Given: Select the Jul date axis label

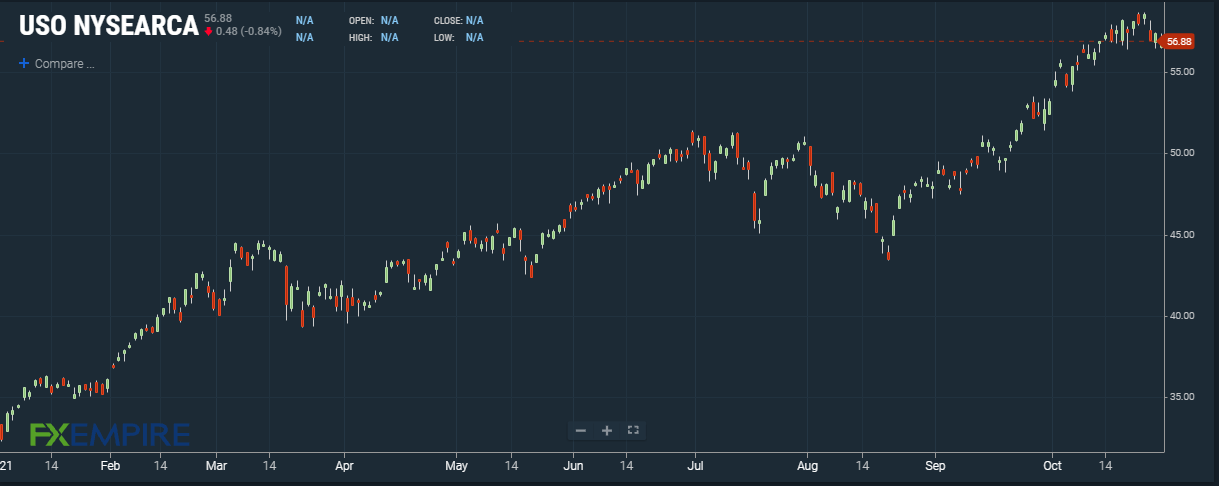Looking at the screenshot, I should pos(697,466).
